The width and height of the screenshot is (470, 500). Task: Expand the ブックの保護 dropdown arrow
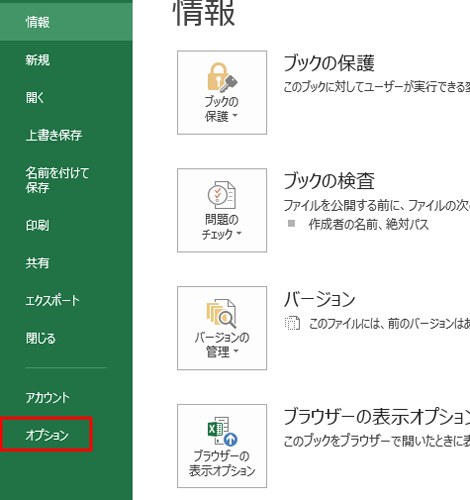point(235,116)
